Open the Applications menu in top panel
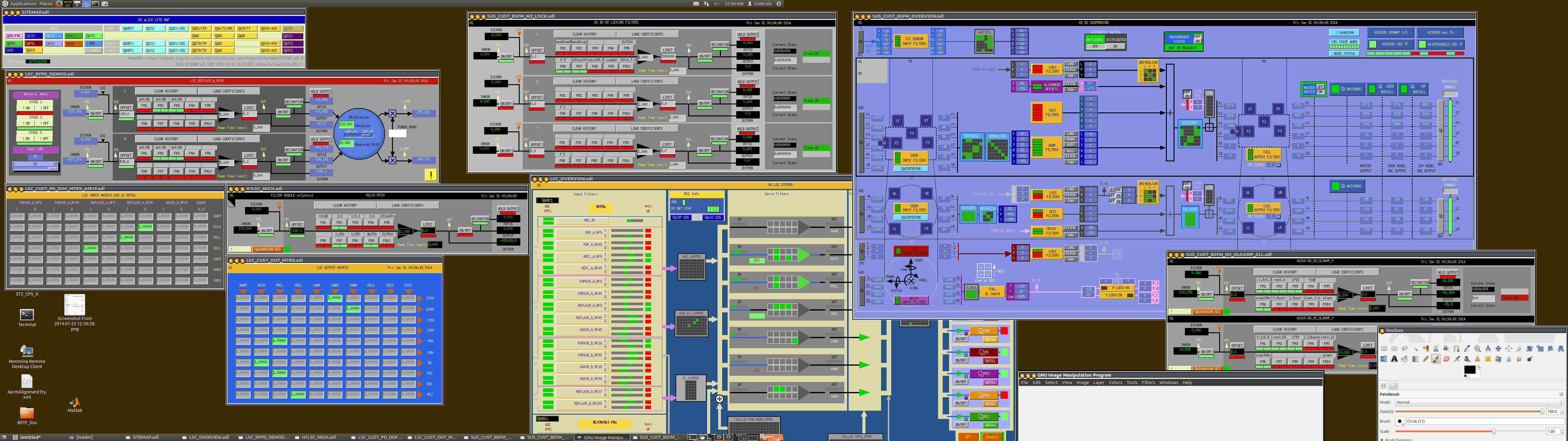The image size is (1568, 441). point(23,4)
